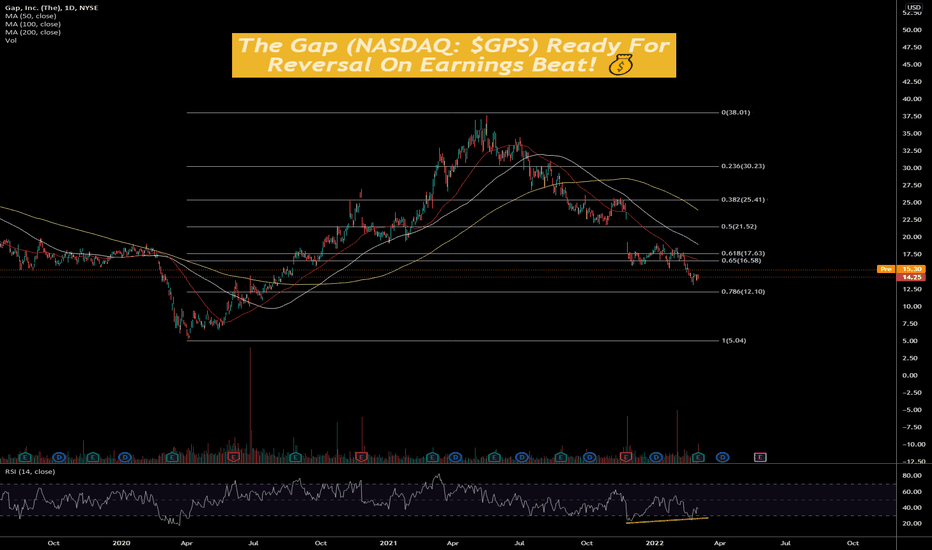932x550 pixels.
Task: Click the 0(38.01) Fibonacci level label
Action: tap(735, 112)
